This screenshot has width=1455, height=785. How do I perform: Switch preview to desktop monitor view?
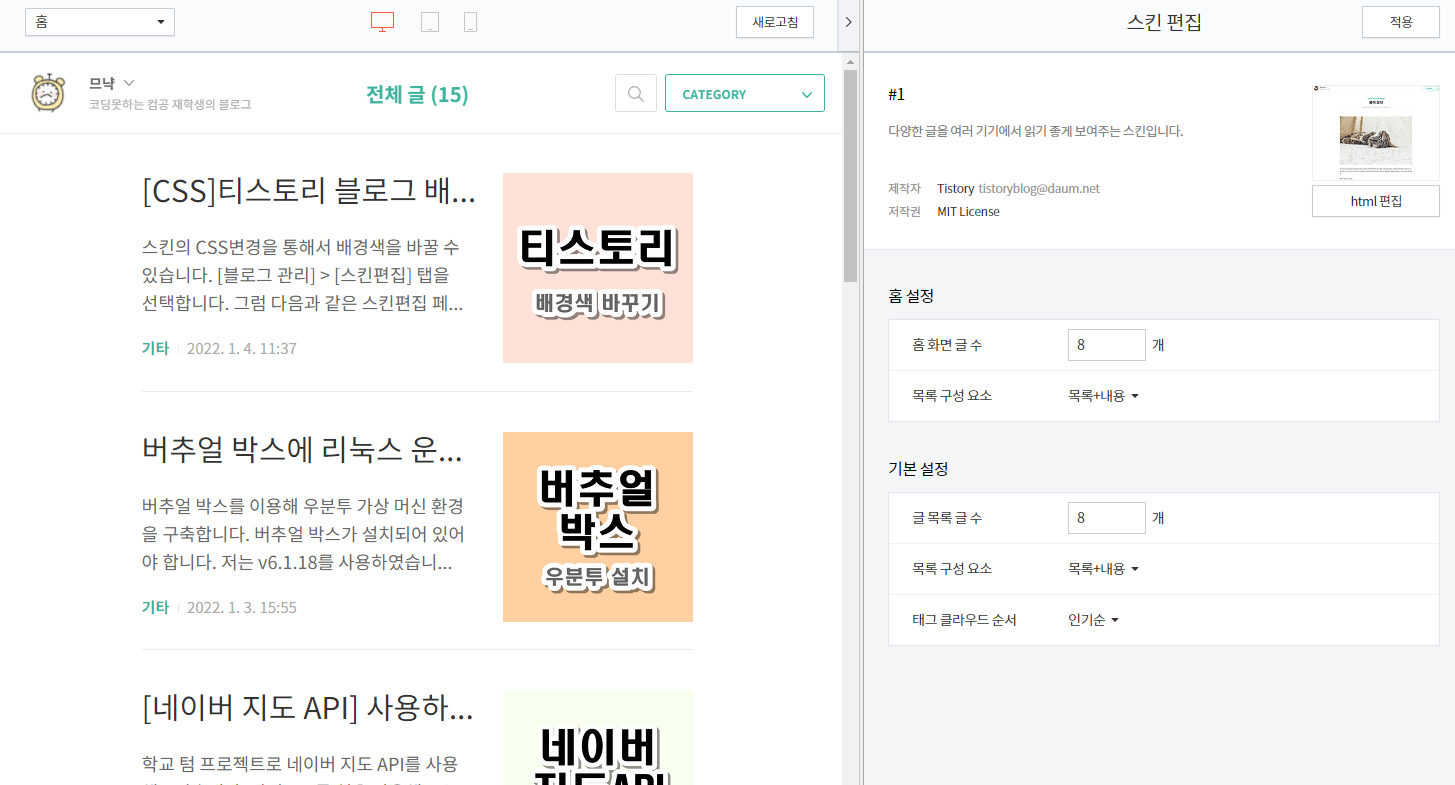[382, 22]
